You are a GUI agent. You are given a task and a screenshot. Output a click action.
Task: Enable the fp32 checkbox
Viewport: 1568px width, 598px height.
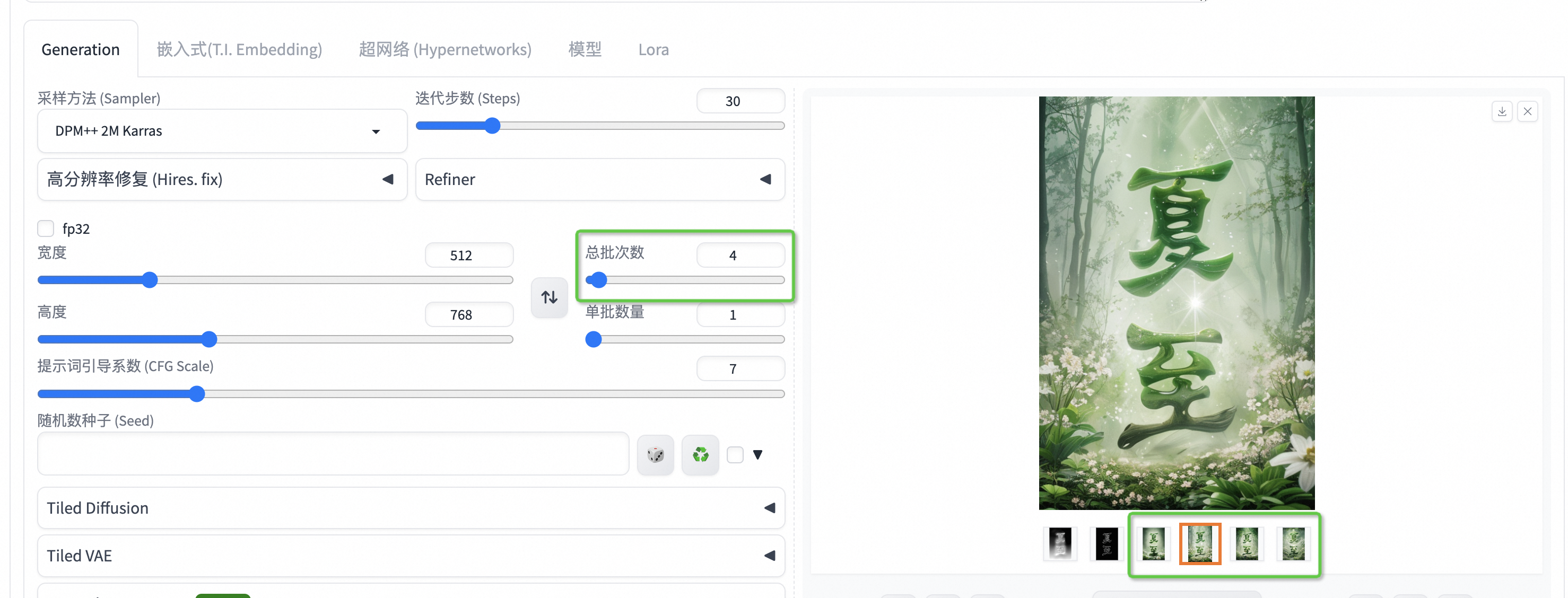[46, 228]
